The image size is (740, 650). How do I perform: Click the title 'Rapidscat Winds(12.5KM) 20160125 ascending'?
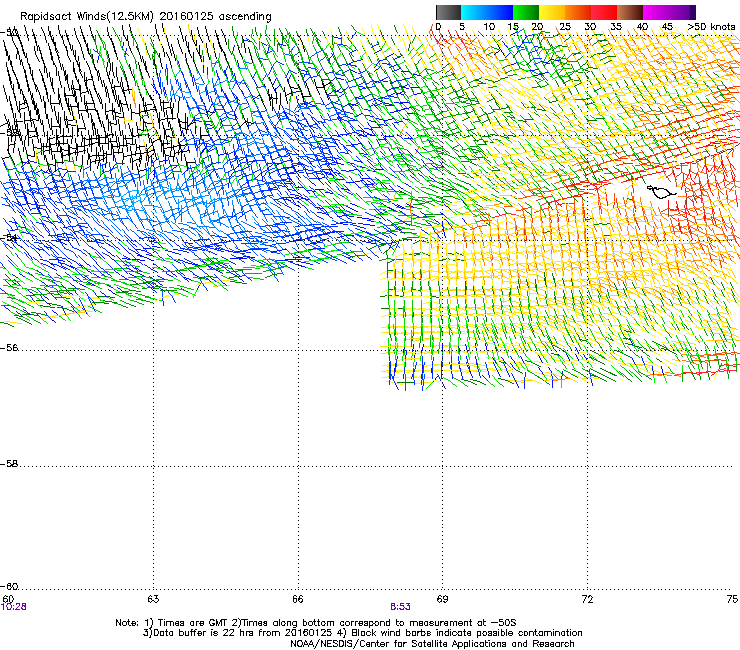click(146, 17)
